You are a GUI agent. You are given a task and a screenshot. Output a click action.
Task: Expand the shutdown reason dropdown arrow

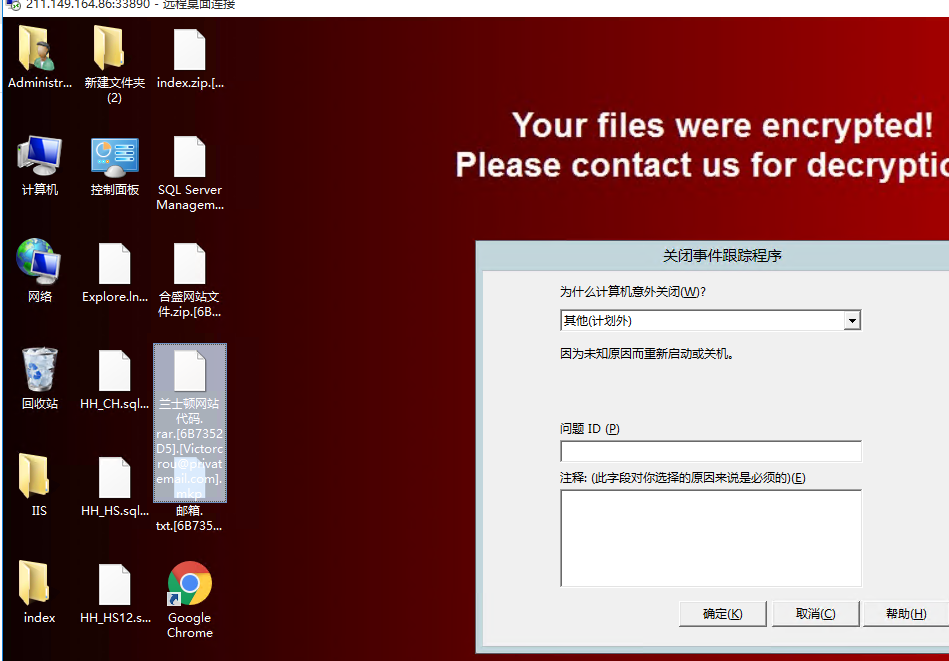852,320
